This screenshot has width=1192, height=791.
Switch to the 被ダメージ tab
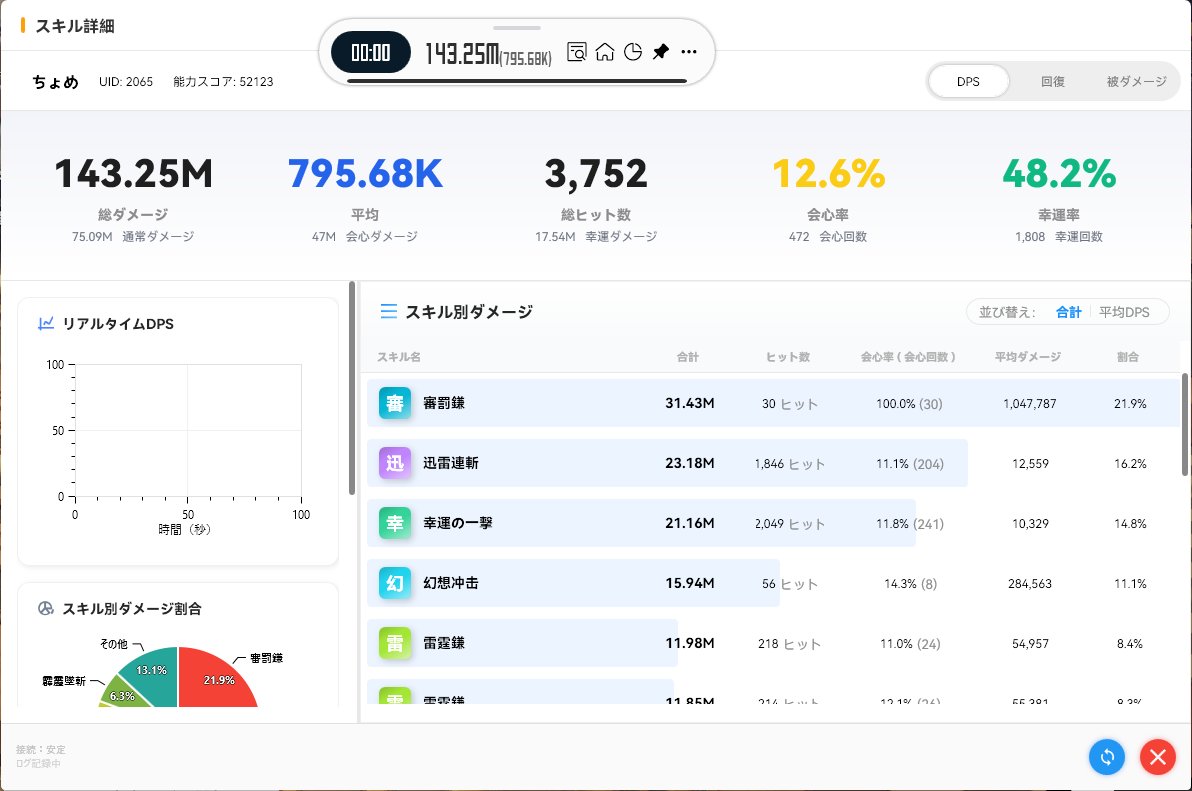click(1136, 81)
